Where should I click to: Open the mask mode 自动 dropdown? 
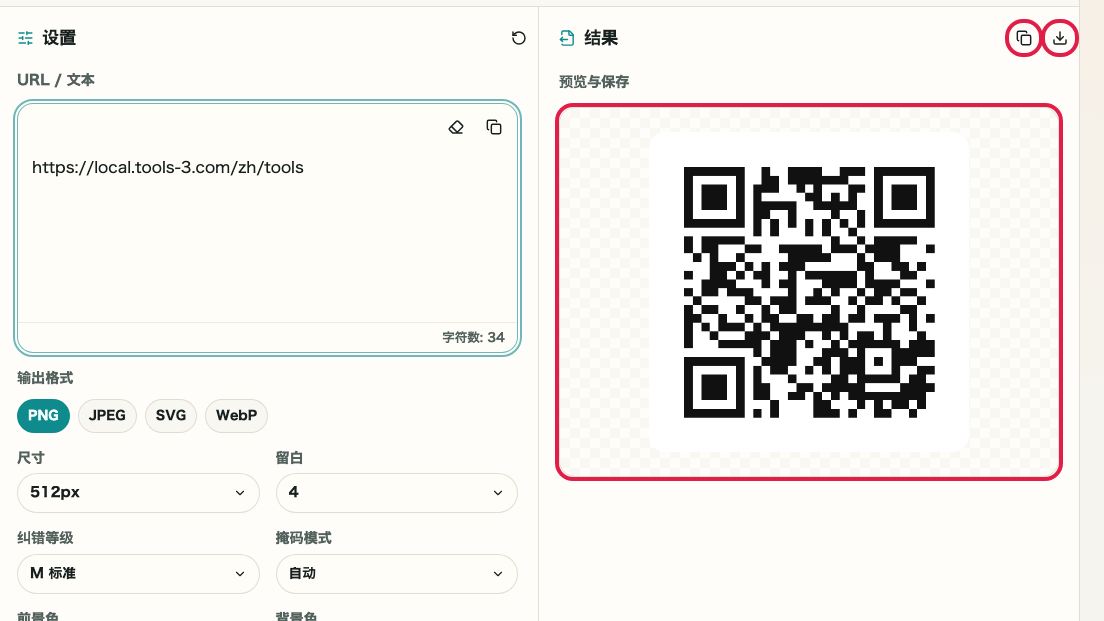396,574
